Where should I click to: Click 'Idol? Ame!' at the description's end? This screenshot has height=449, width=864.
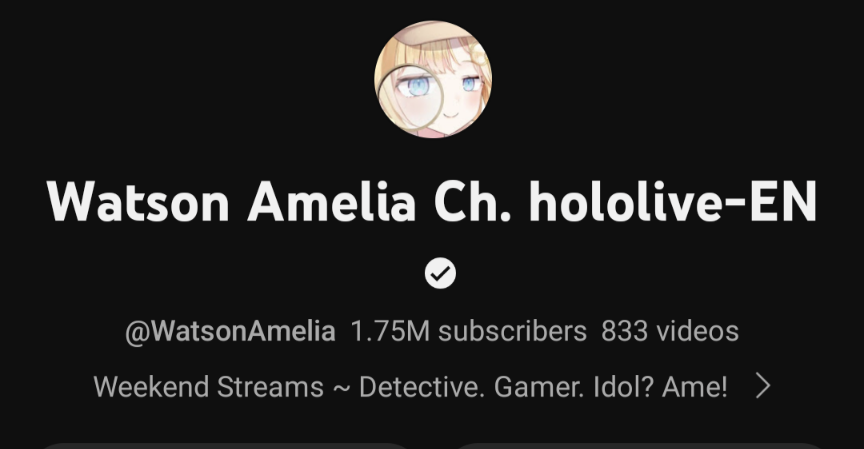coord(661,387)
